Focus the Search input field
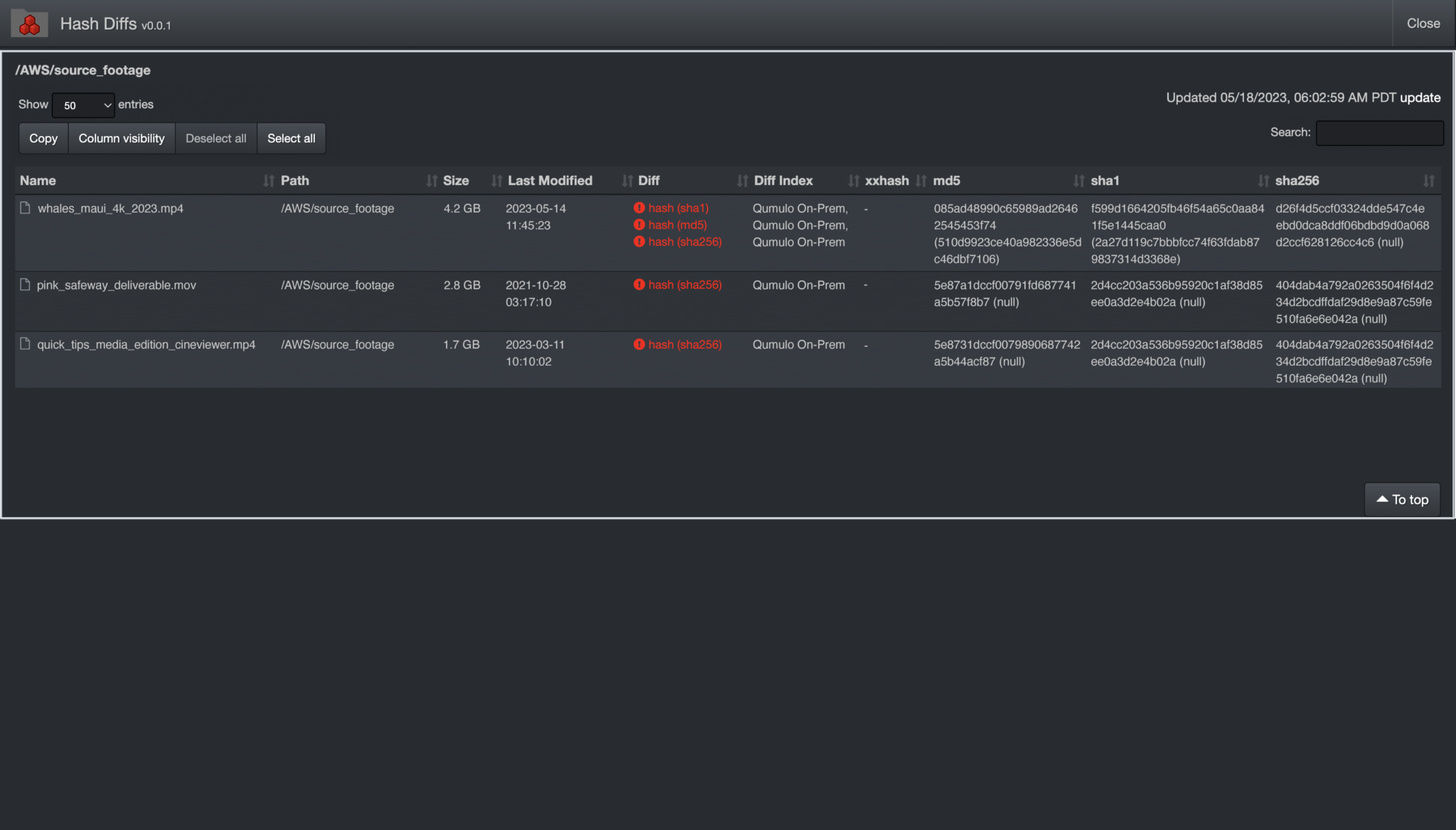The height and width of the screenshot is (830, 1456). click(1379, 133)
